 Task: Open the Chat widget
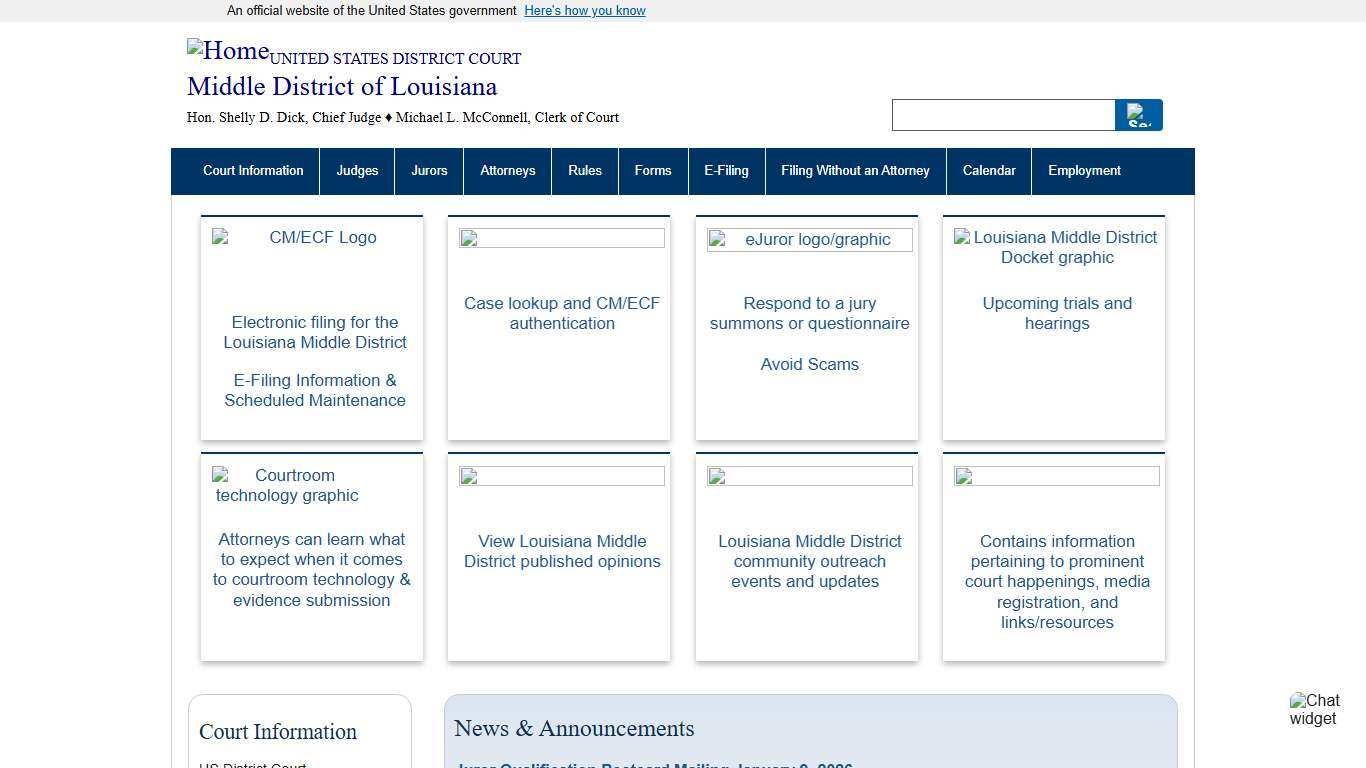(1314, 709)
